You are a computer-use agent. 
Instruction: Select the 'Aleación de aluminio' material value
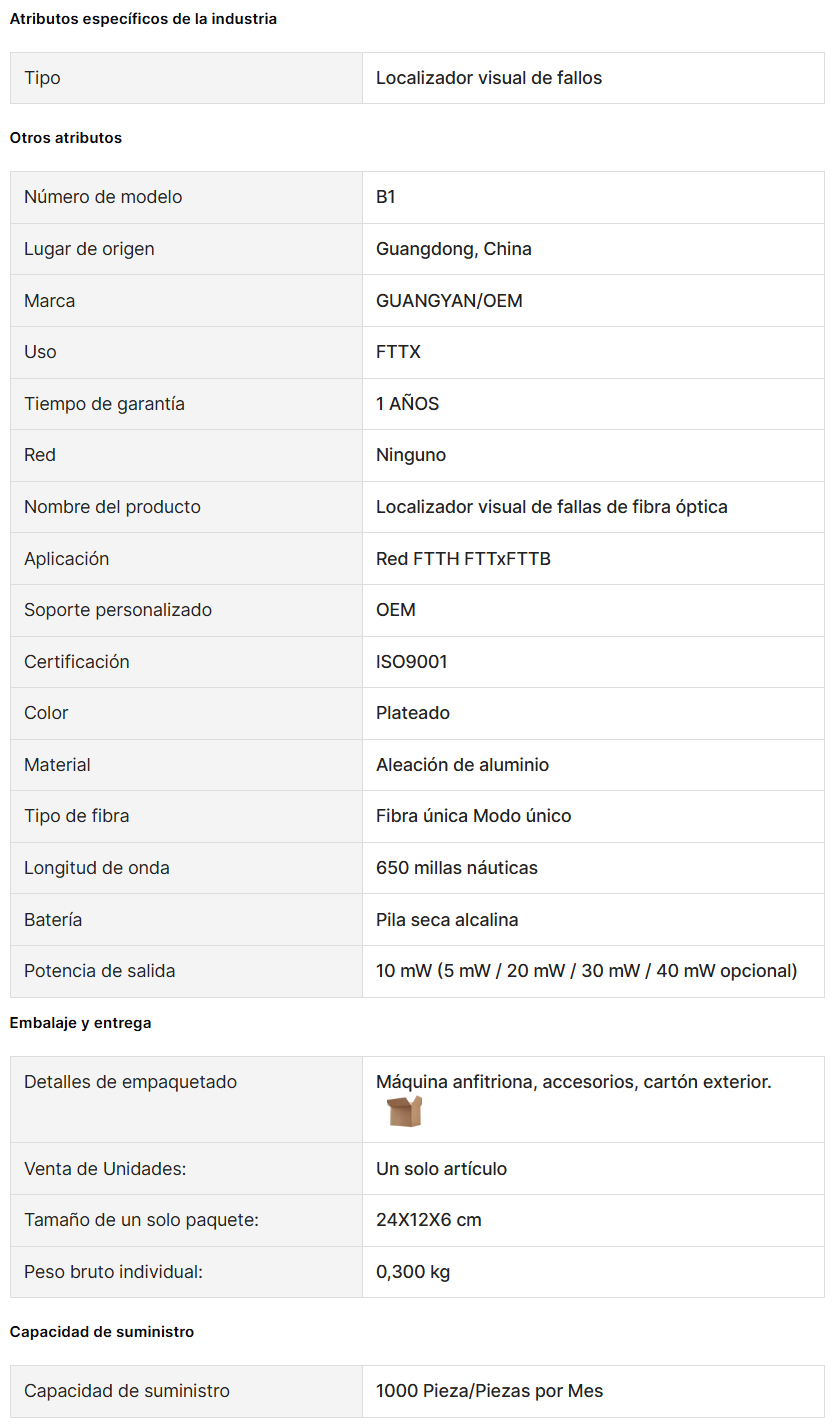tap(462, 765)
